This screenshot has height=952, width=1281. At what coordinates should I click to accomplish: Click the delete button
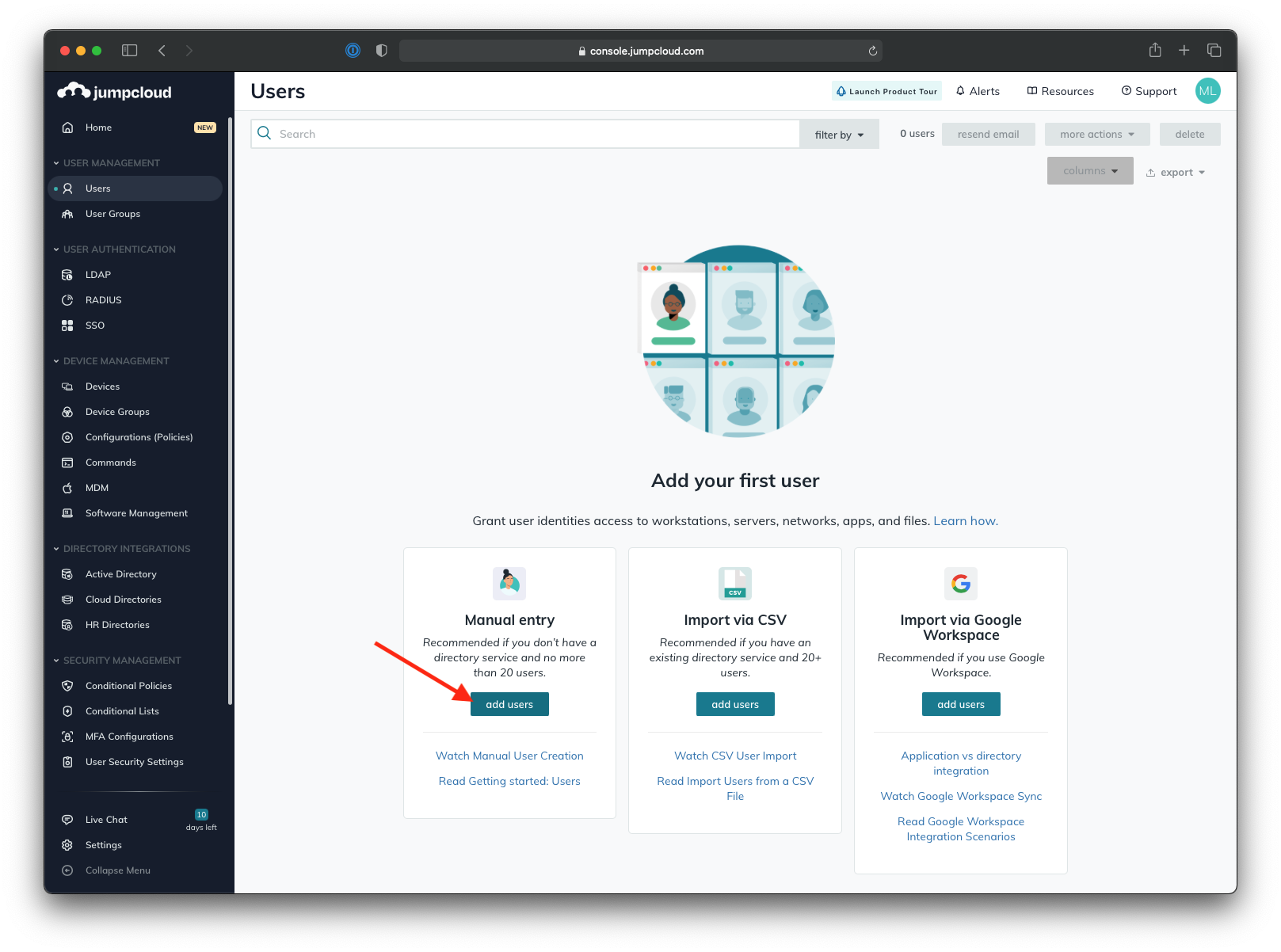(x=1190, y=134)
